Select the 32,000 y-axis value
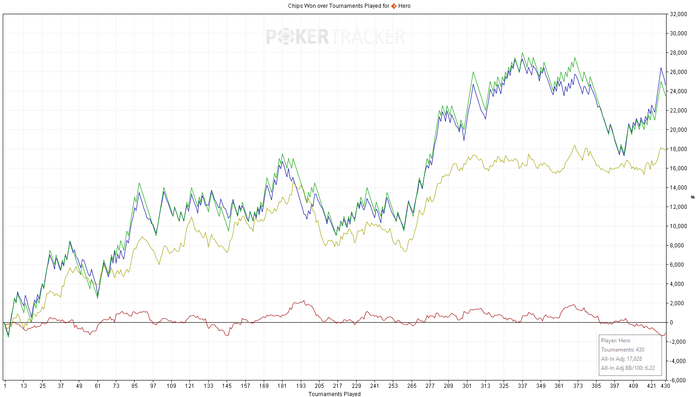Image resolution: width=700 pixels, height=397 pixels. [x=678, y=14]
